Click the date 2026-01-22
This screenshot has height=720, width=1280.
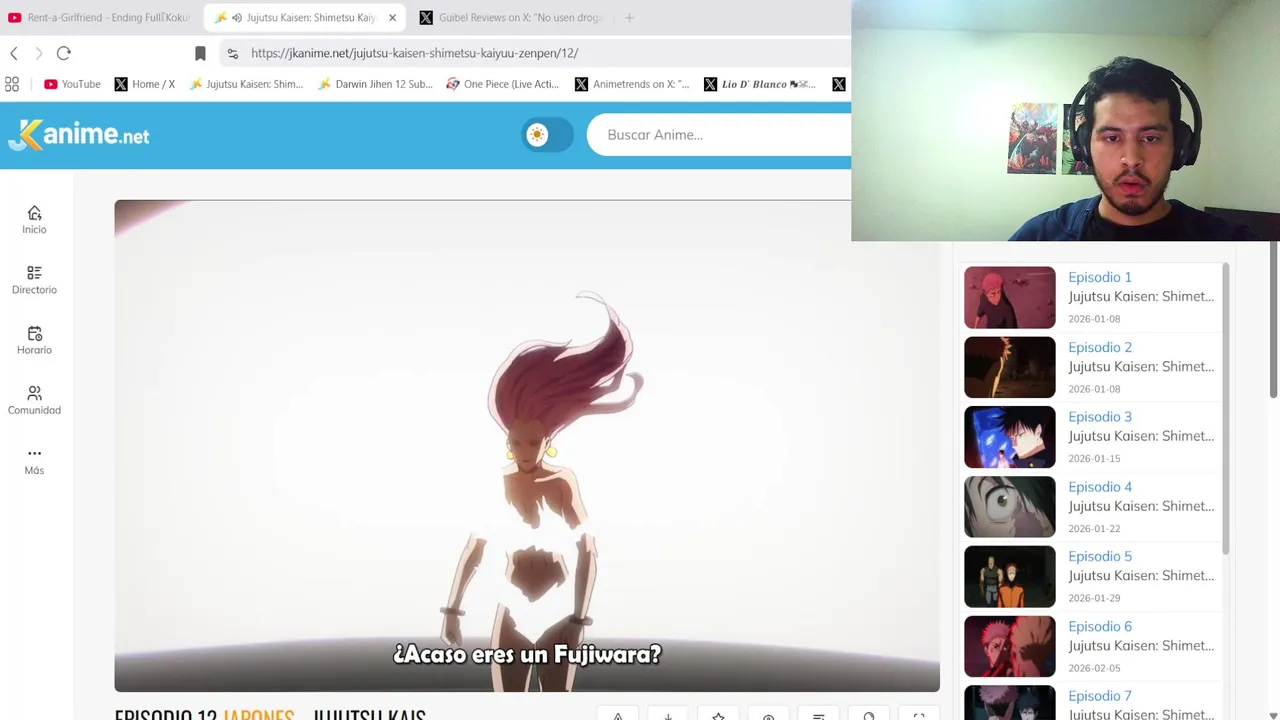click(x=1094, y=528)
